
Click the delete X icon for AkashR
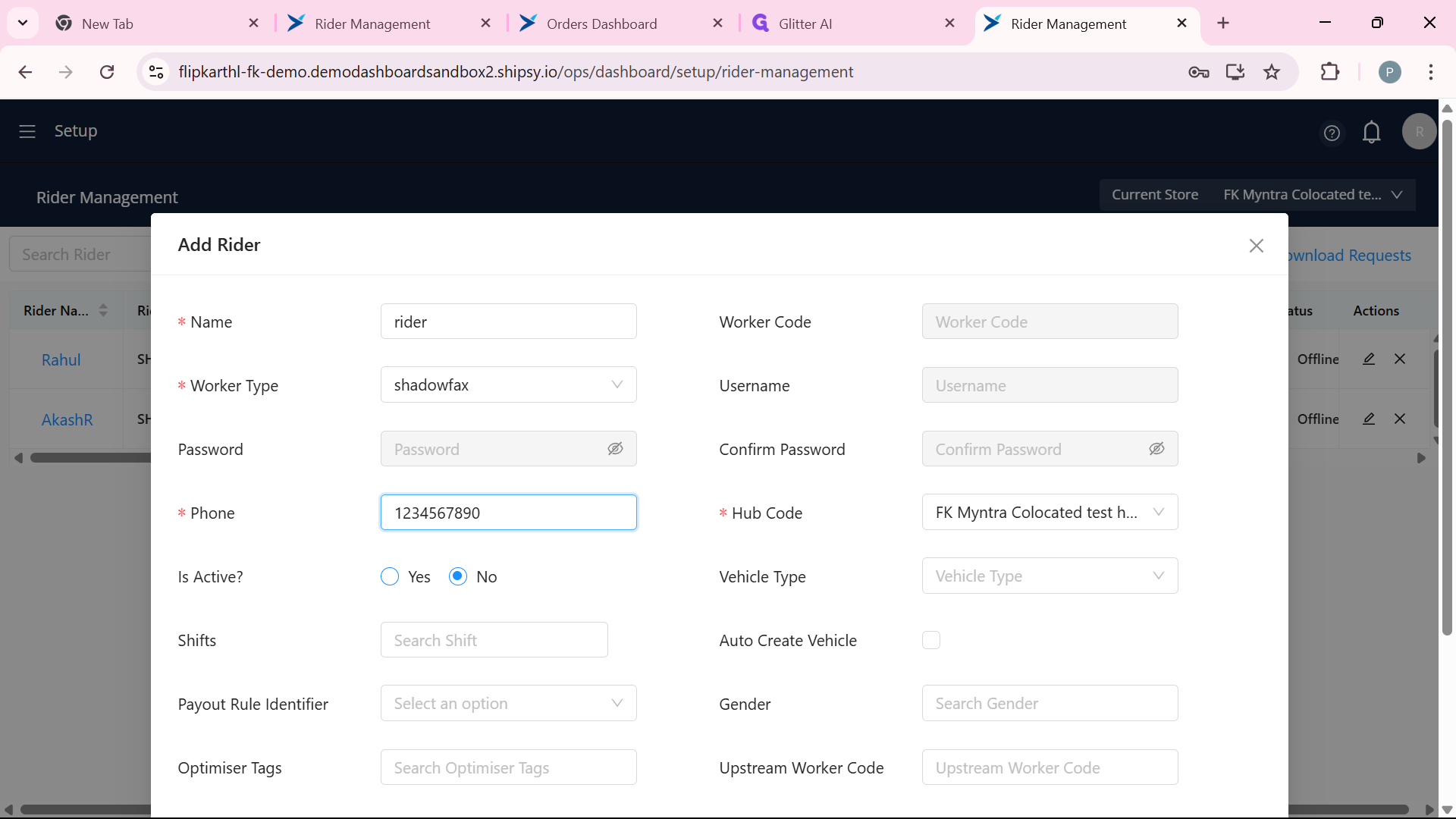[x=1400, y=419]
